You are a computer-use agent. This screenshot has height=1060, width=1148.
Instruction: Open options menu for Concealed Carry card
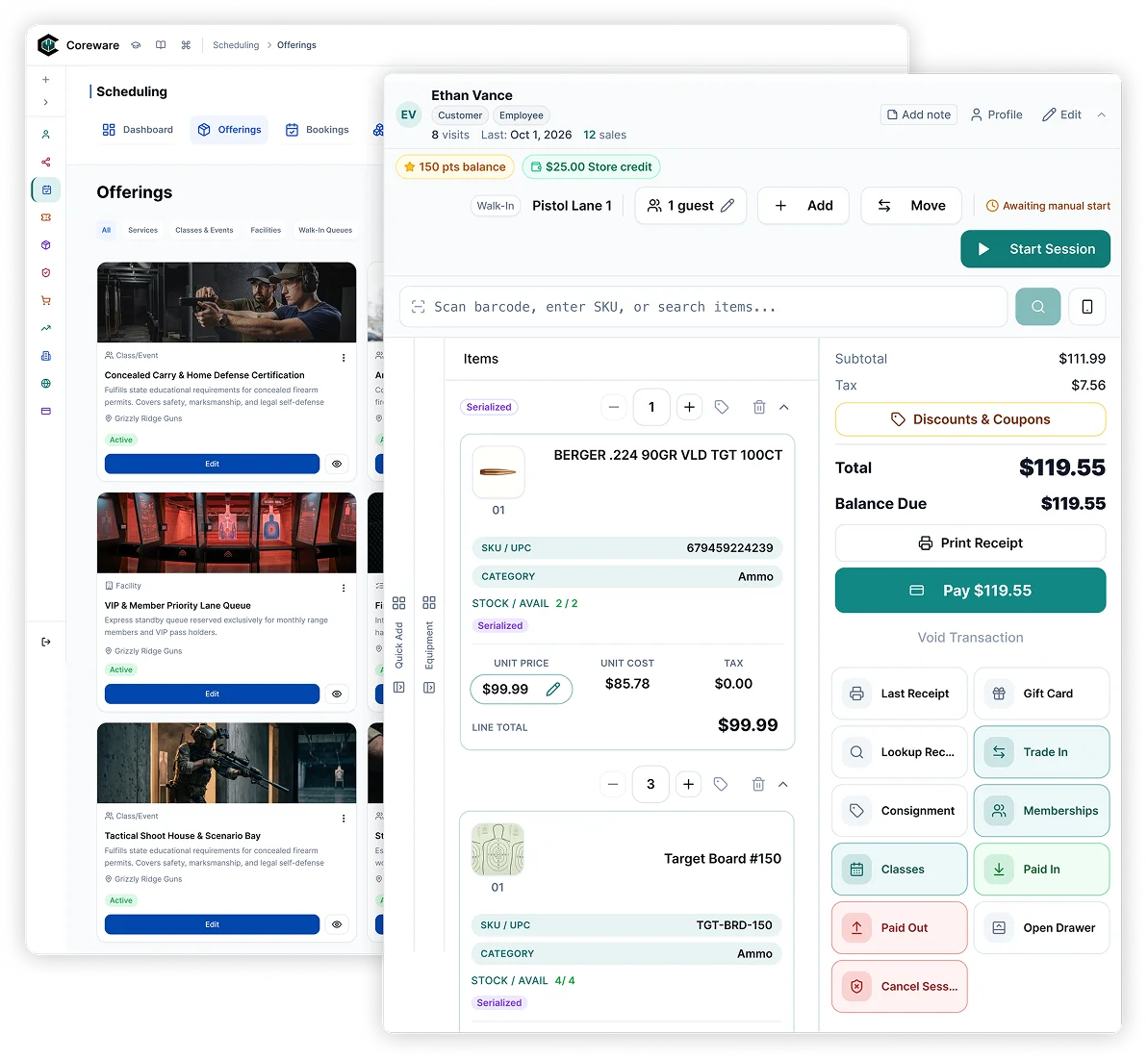(344, 358)
